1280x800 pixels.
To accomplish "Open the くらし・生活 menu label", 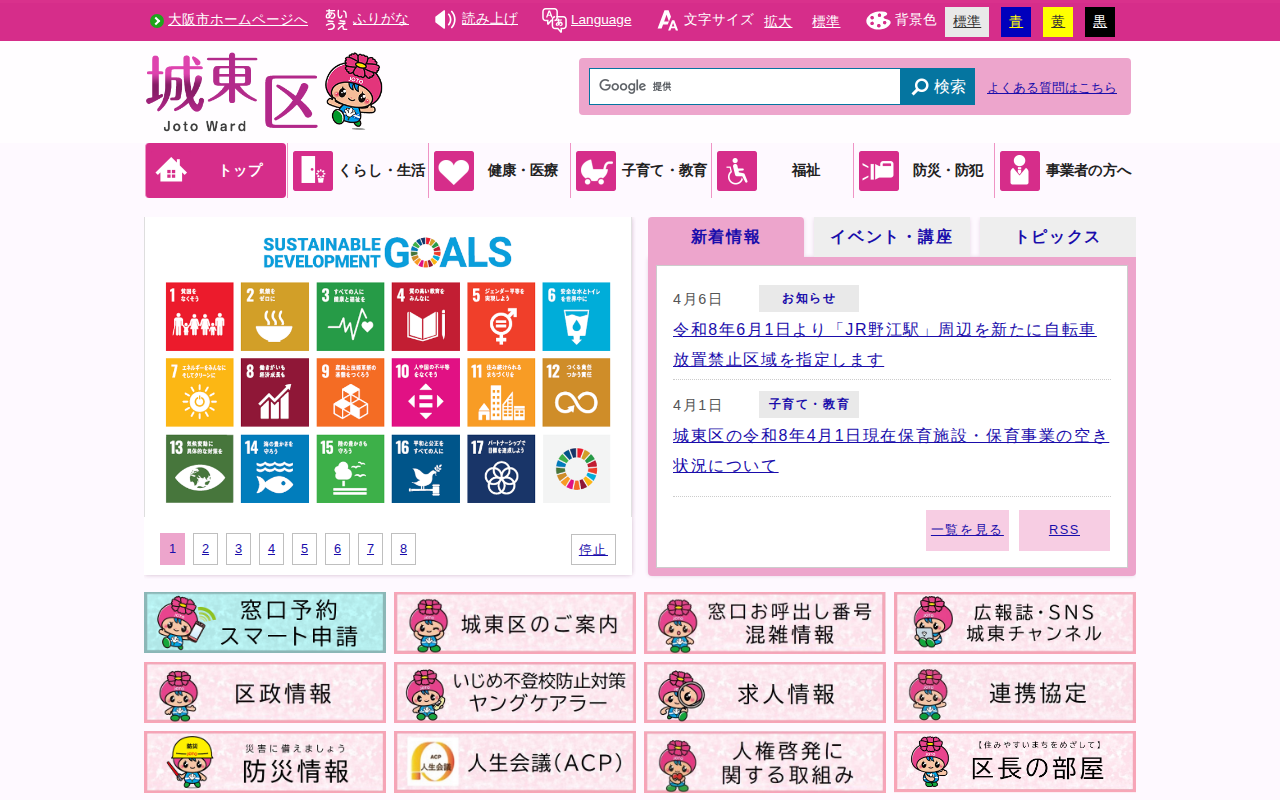I will (382, 171).
